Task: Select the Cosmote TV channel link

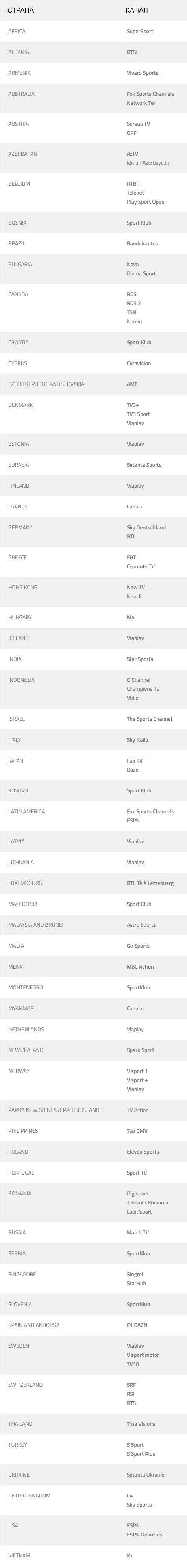Action: pos(141,567)
